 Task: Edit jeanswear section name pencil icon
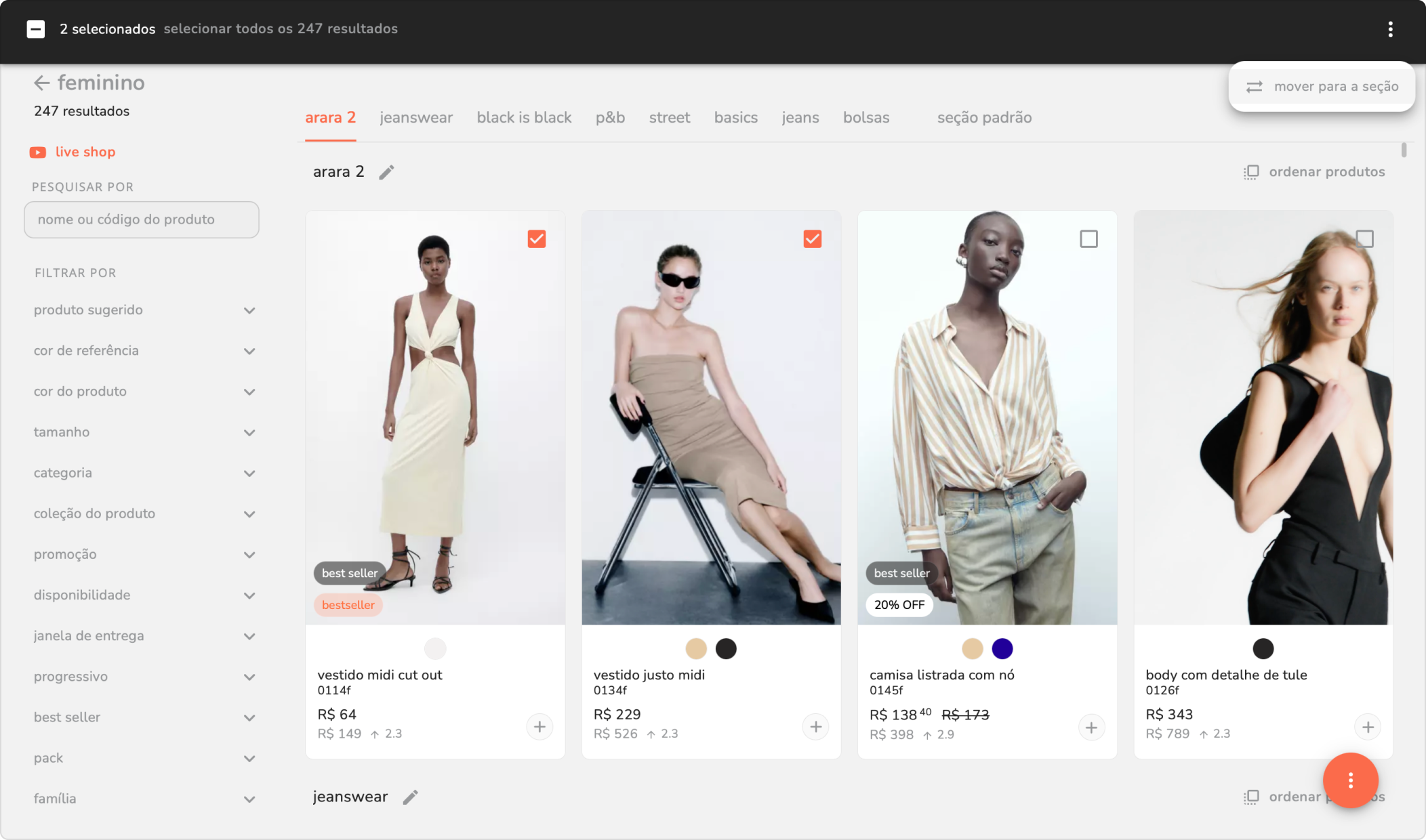coord(410,797)
